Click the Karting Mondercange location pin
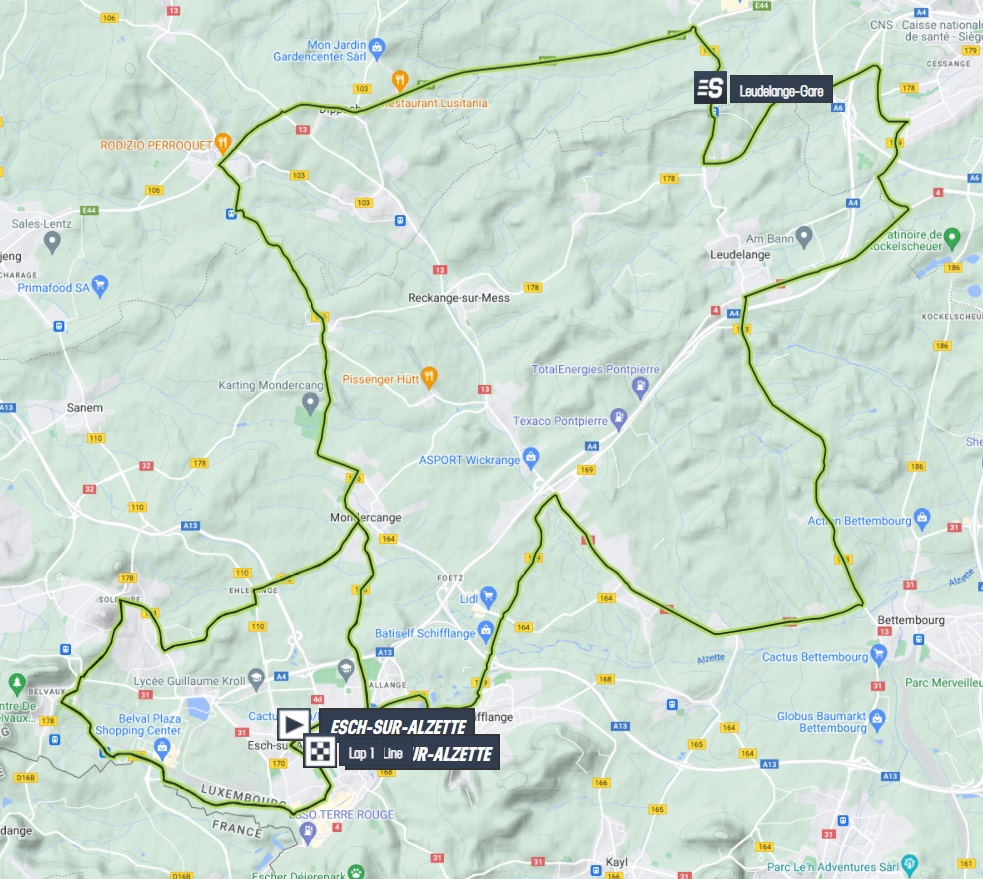The image size is (983, 879). coord(310,404)
